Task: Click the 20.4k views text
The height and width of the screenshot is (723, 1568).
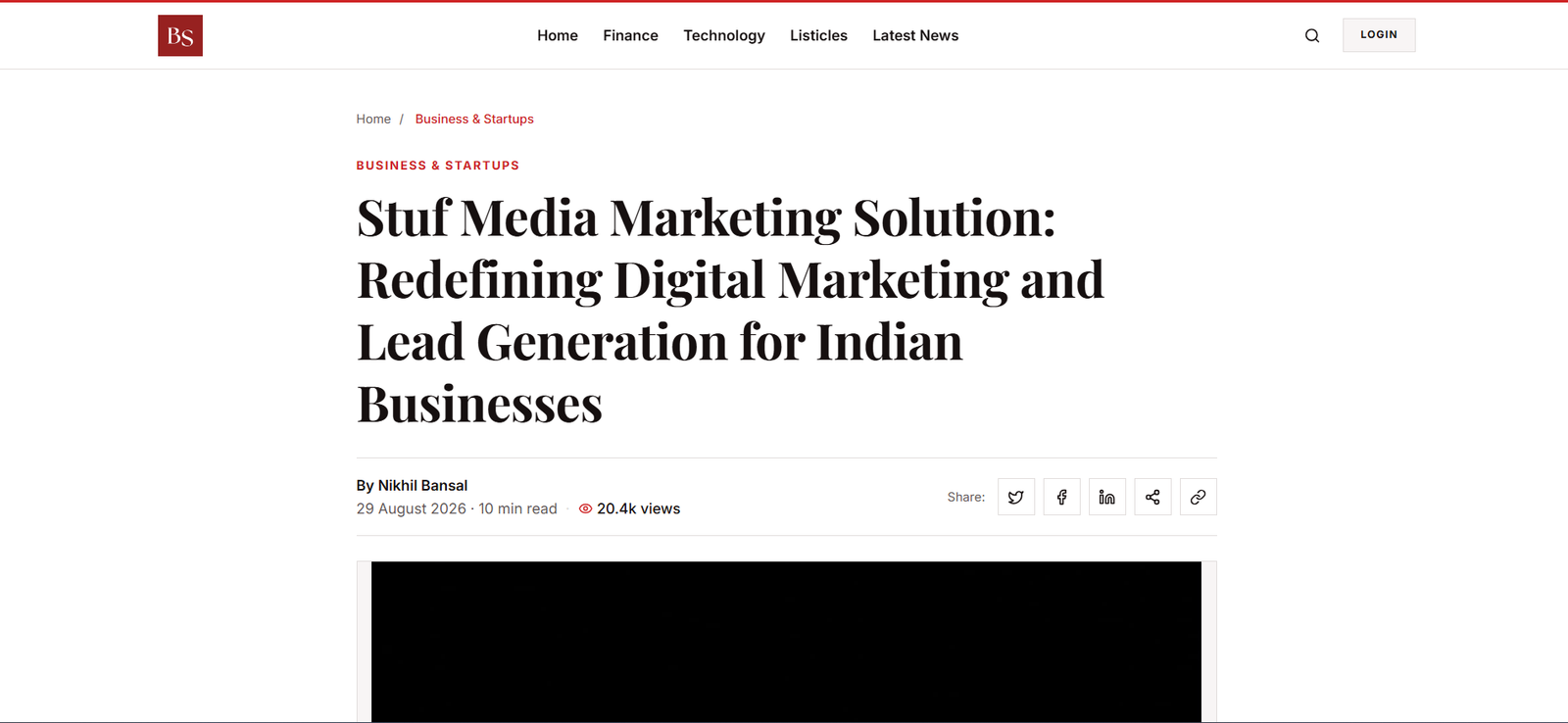Action: click(x=638, y=508)
